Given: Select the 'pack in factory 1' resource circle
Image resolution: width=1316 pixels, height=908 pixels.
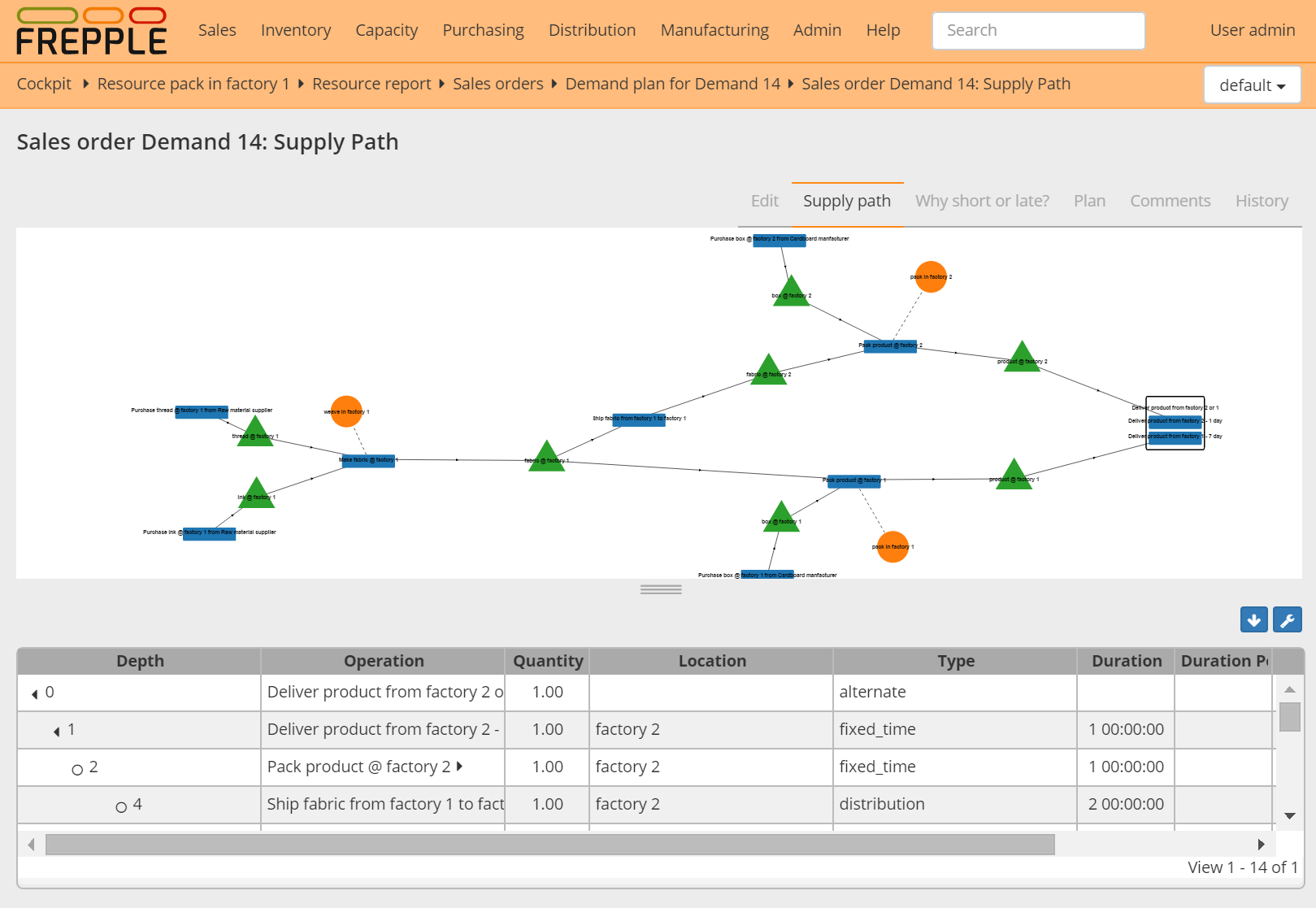Looking at the screenshot, I should click(x=893, y=546).
